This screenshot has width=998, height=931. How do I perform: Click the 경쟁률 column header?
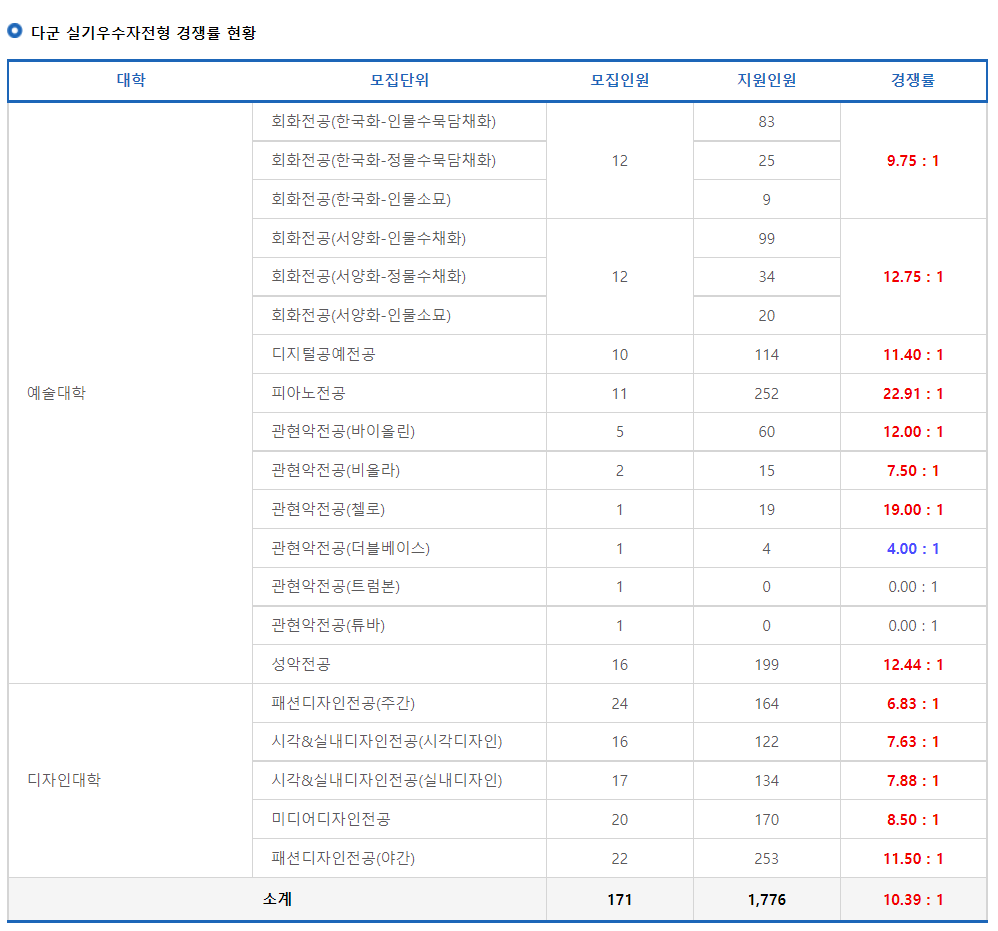[911, 80]
